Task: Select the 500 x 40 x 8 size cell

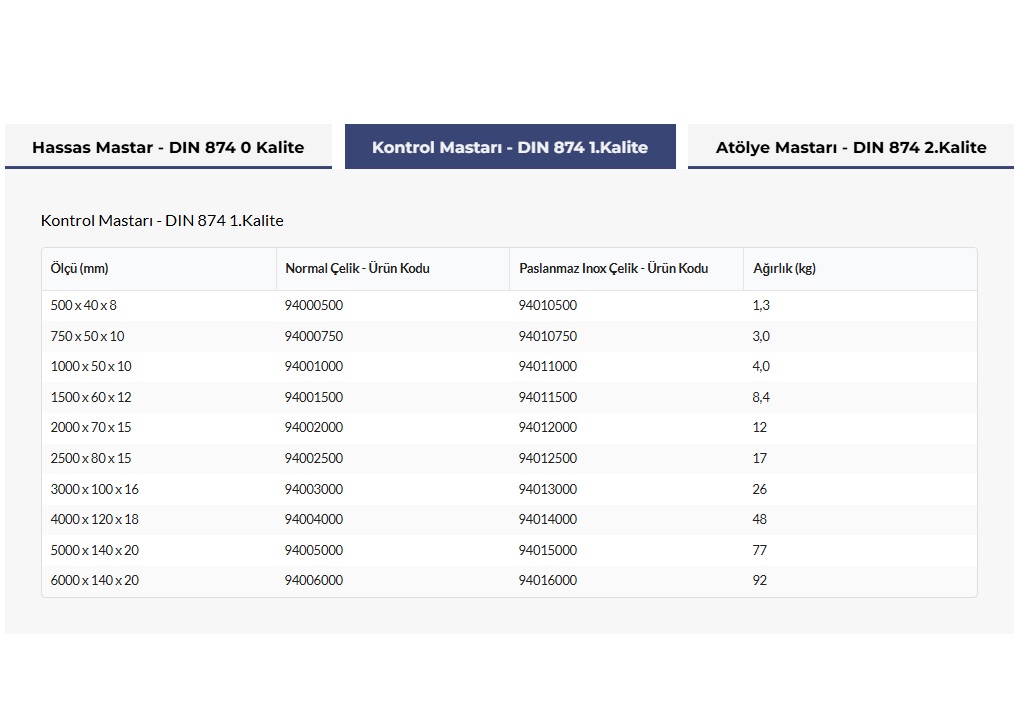Action: coord(84,306)
